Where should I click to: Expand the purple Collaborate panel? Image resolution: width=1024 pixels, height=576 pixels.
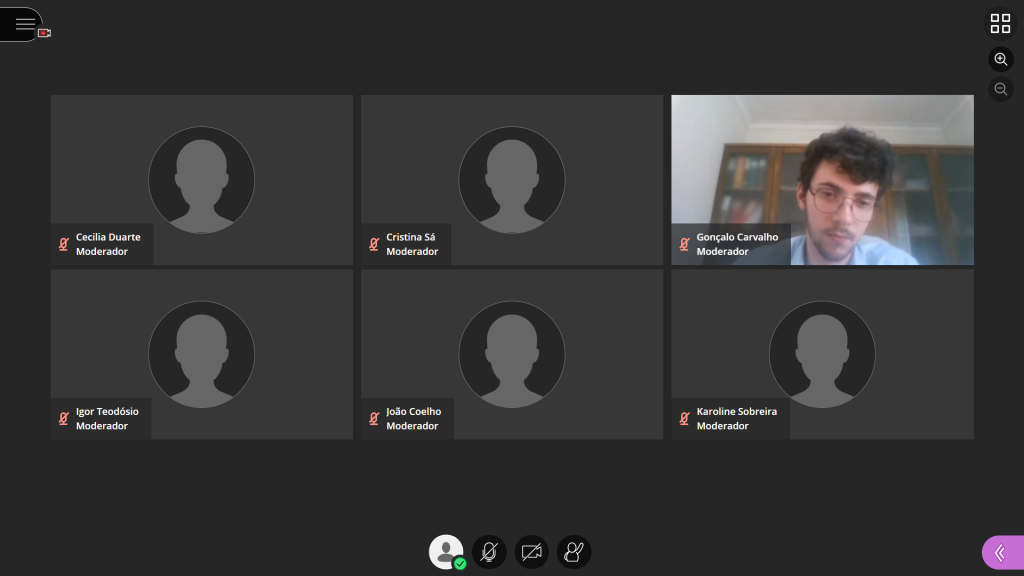pyautogui.click(x=1001, y=552)
